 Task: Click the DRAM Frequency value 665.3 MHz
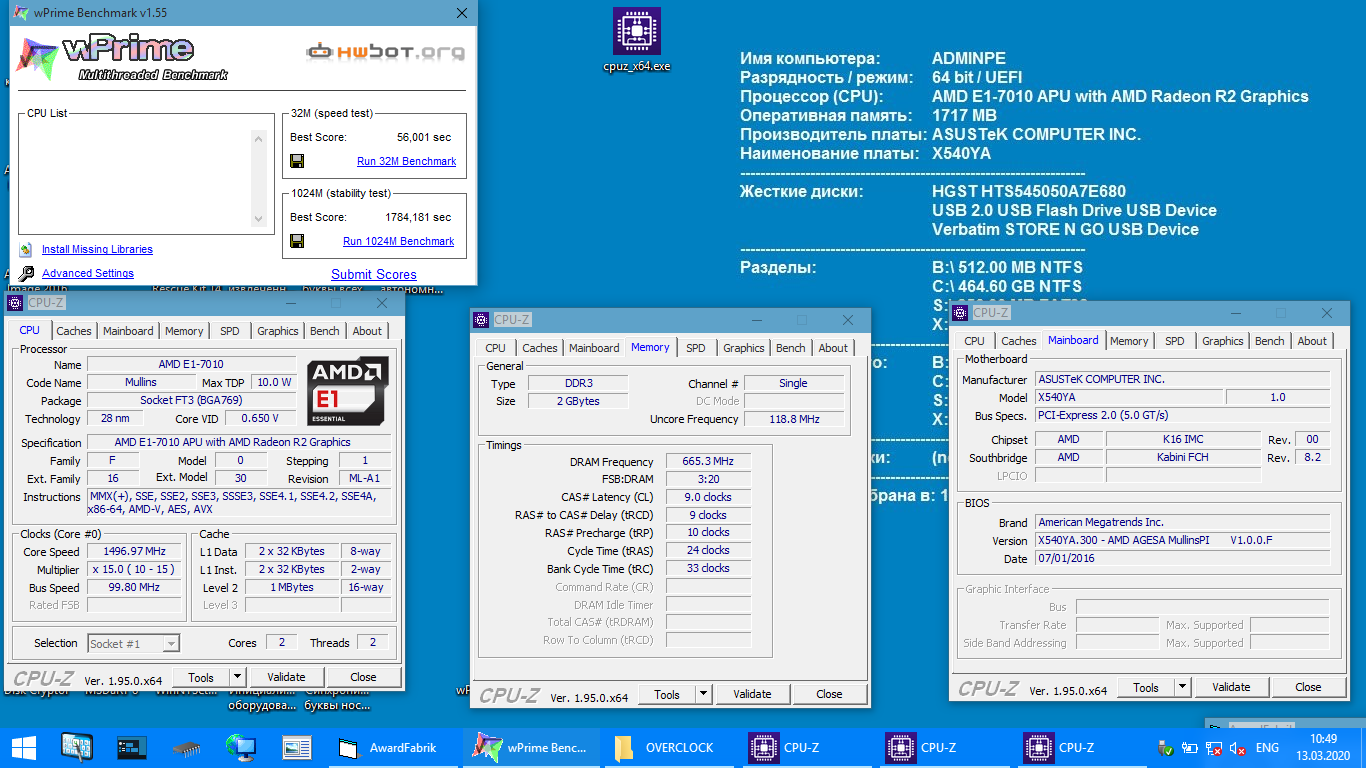pos(707,462)
